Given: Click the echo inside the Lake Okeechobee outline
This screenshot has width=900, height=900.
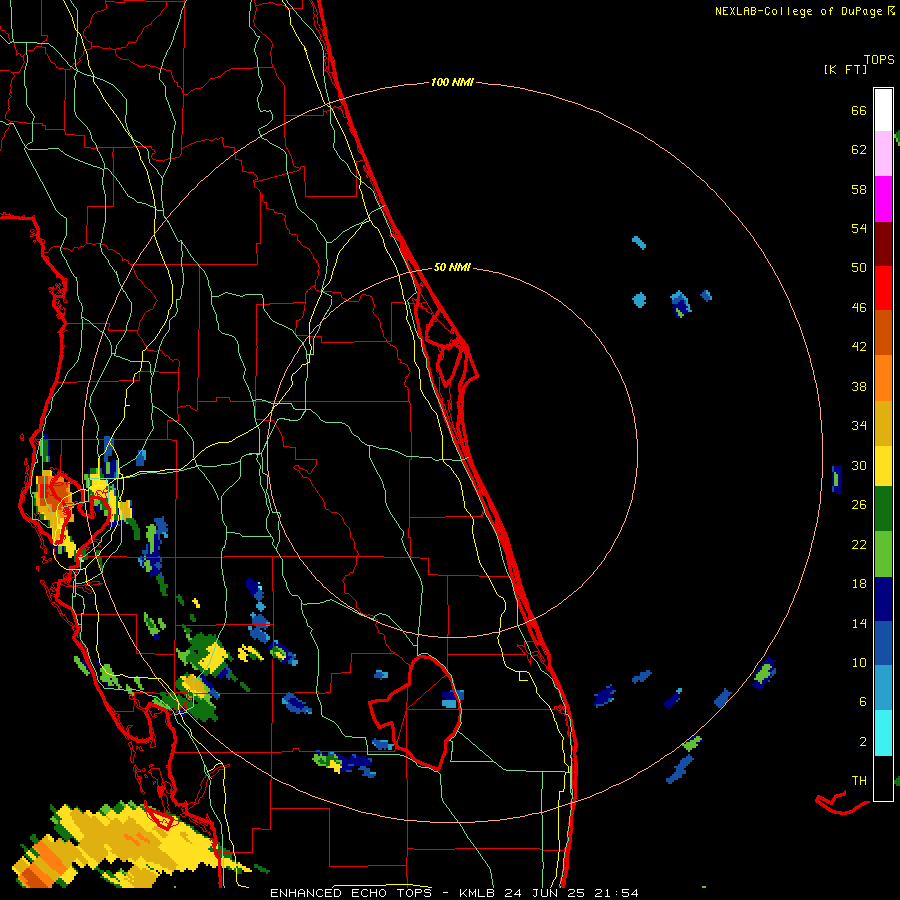Looking at the screenshot, I should click(x=452, y=699).
